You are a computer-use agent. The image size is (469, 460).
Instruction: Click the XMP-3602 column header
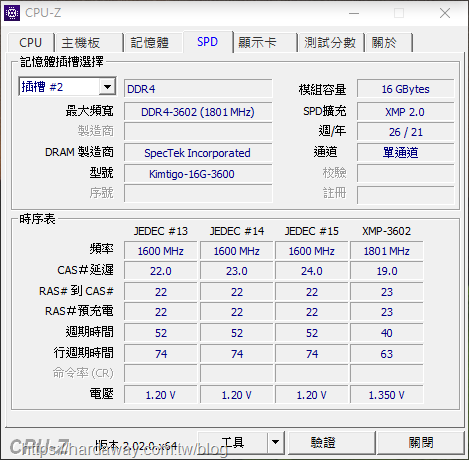tap(386, 231)
